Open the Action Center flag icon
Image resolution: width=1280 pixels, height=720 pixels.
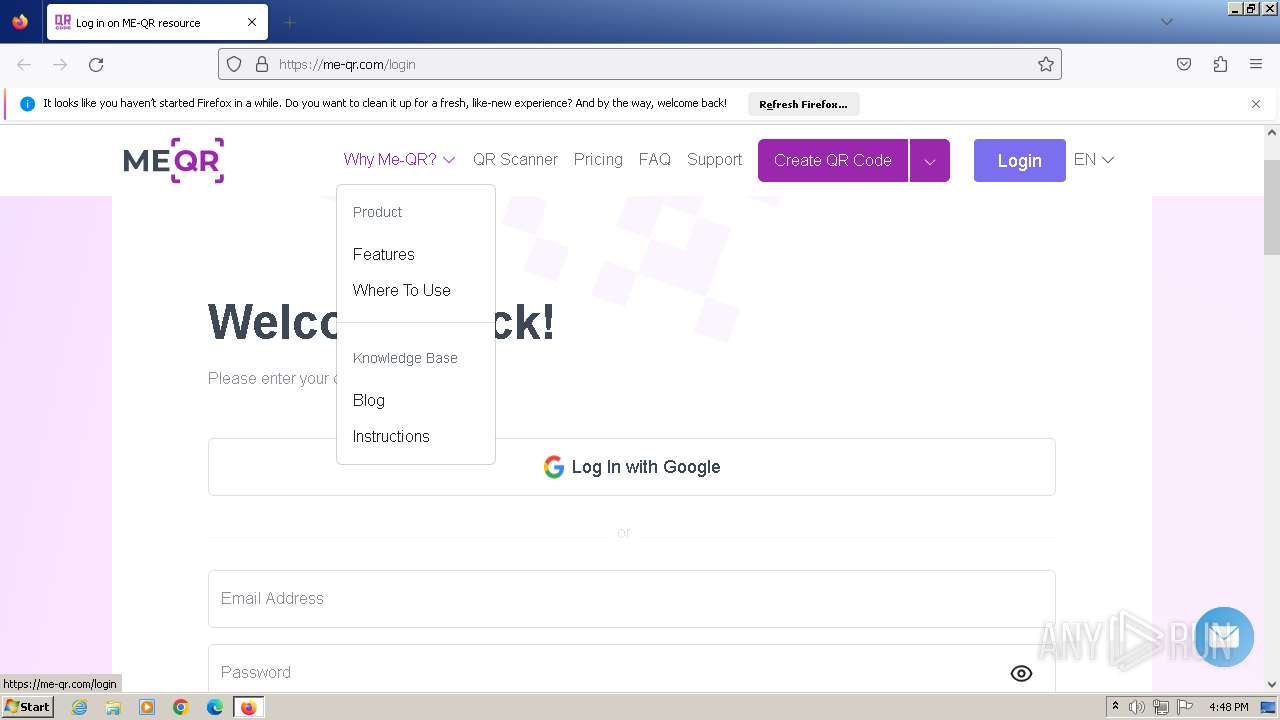tap(1185, 707)
